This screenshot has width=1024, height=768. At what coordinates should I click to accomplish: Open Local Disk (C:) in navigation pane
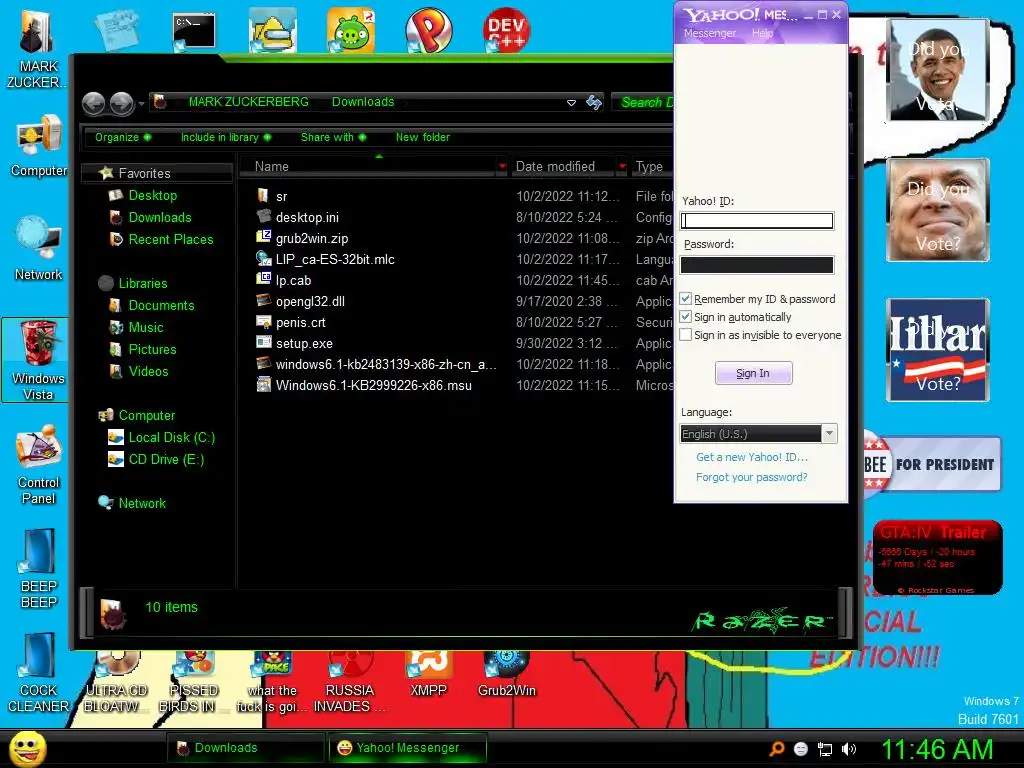tap(162, 438)
